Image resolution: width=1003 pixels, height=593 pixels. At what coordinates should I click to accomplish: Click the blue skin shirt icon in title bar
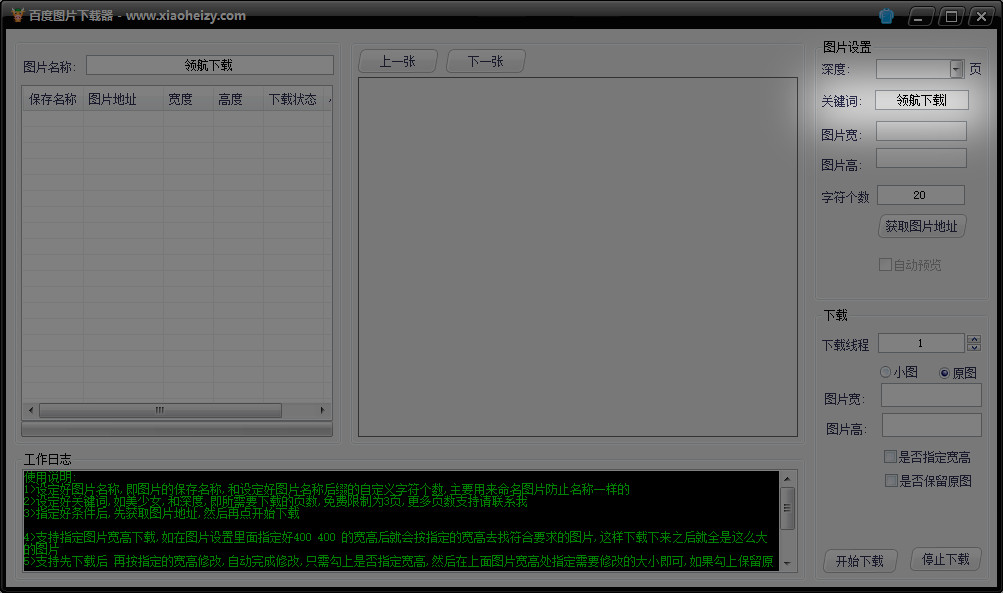(x=886, y=16)
